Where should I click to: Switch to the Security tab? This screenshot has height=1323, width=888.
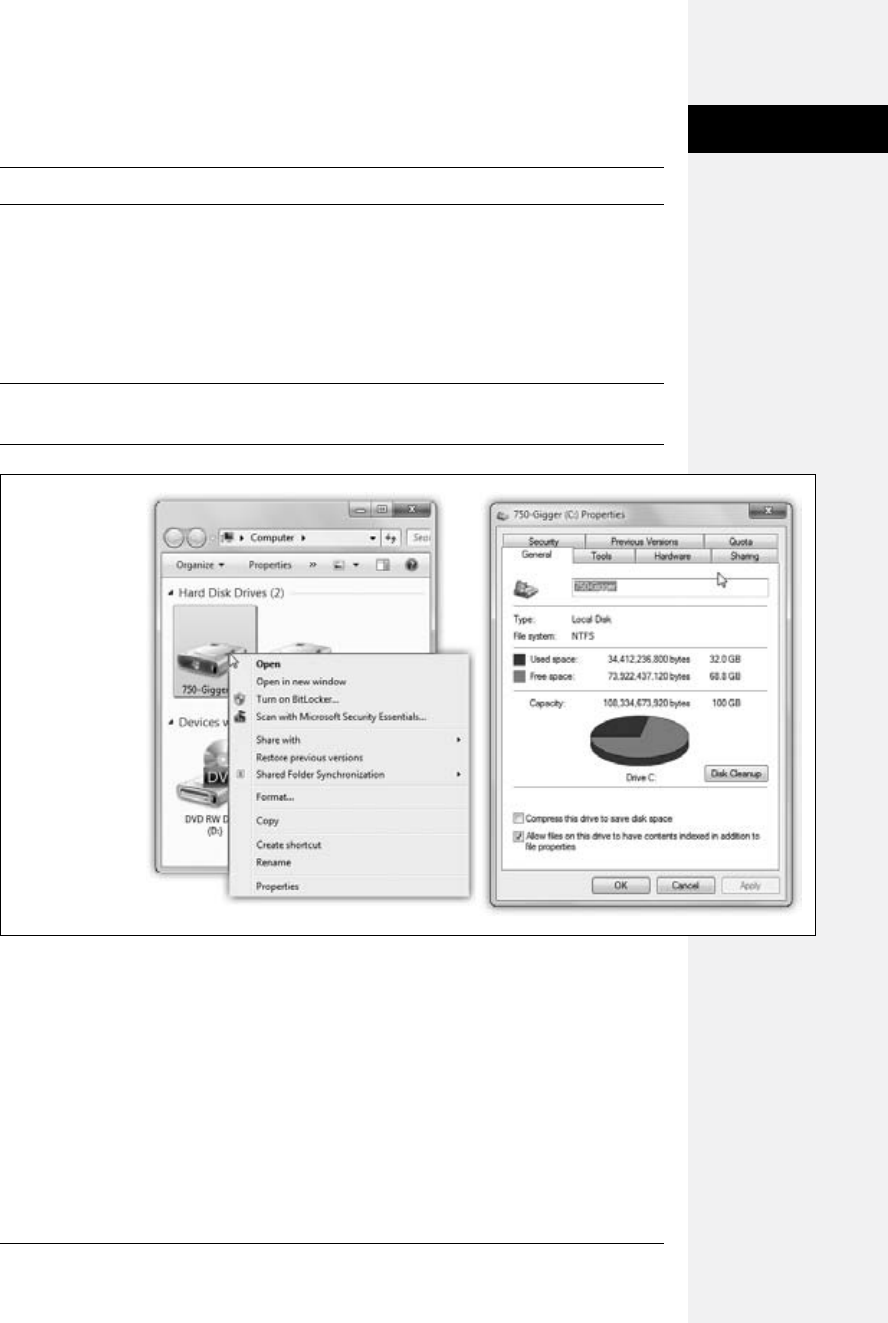pos(542,541)
